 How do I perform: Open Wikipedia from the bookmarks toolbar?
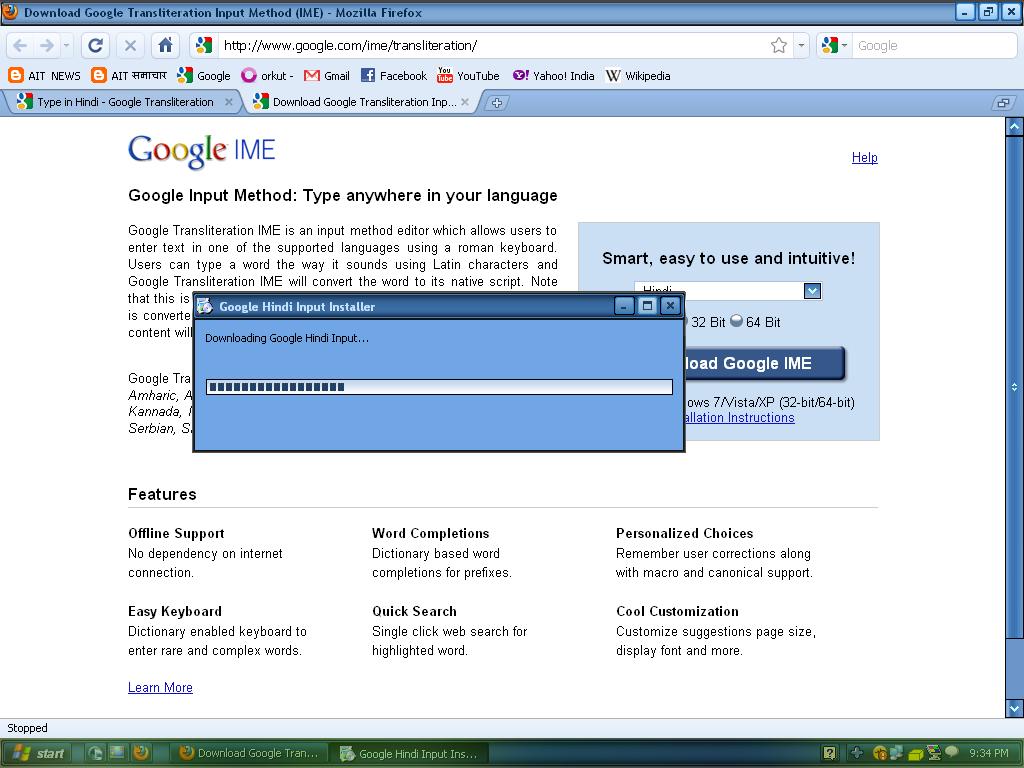638,75
